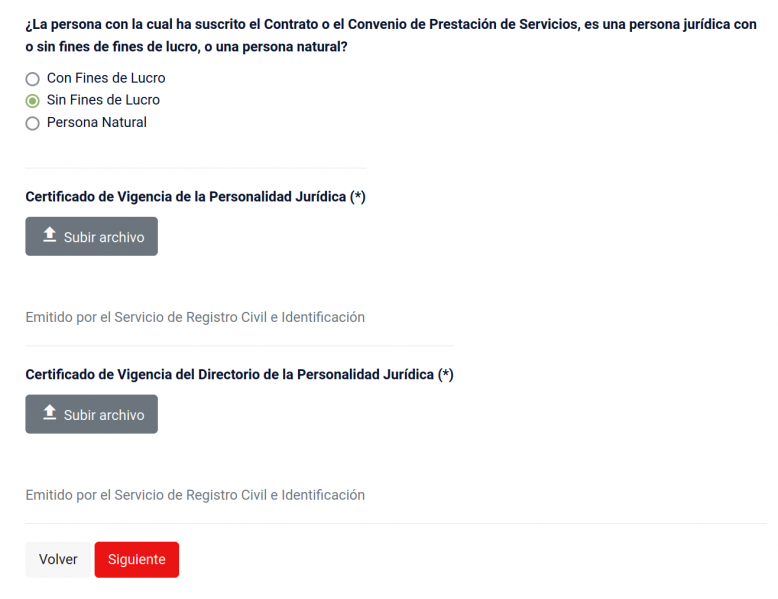Click the 'Sin Fines de Lucro' label text
This screenshot has height=599, width=778.
point(103,100)
